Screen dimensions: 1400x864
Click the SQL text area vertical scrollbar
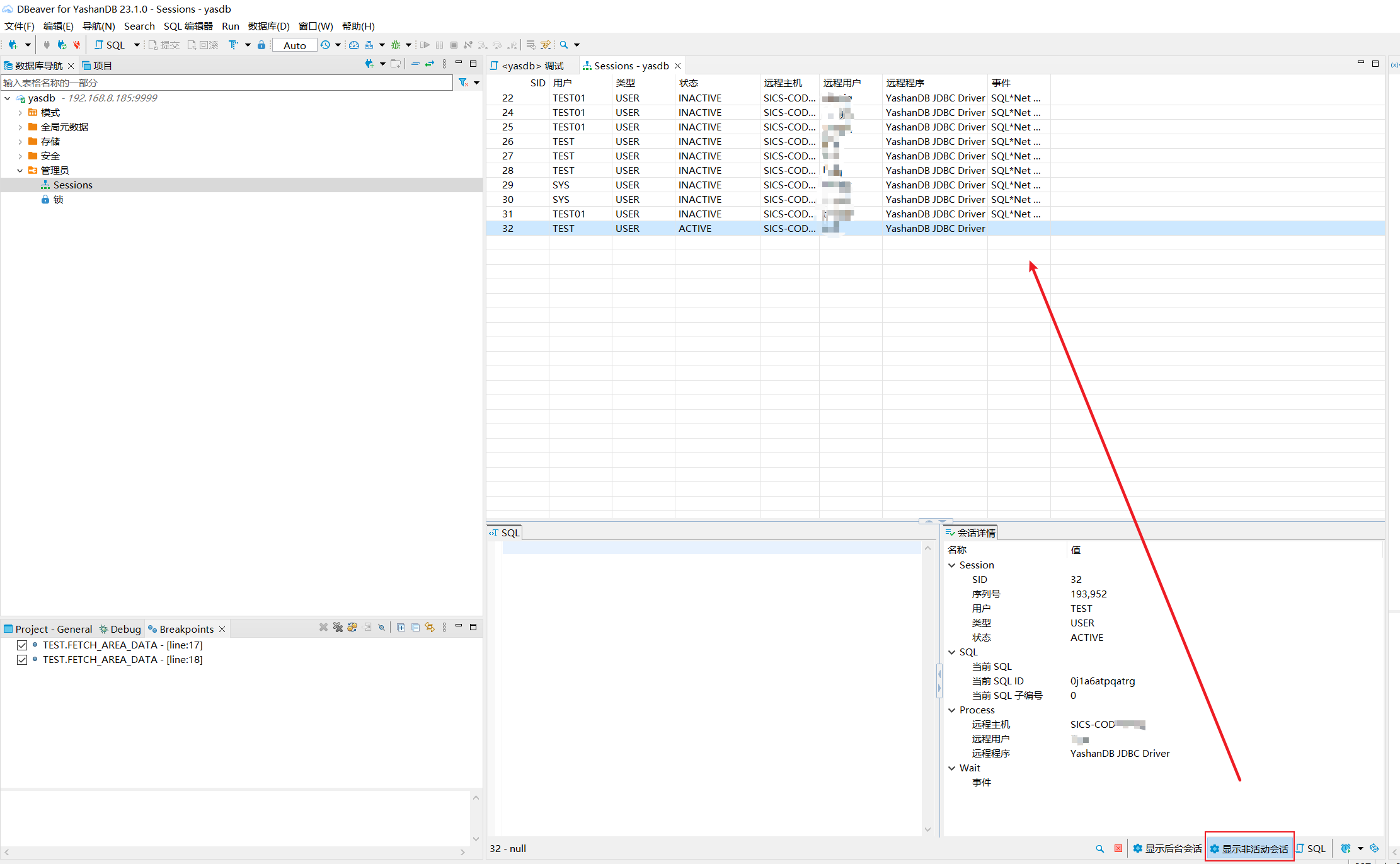(927, 688)
